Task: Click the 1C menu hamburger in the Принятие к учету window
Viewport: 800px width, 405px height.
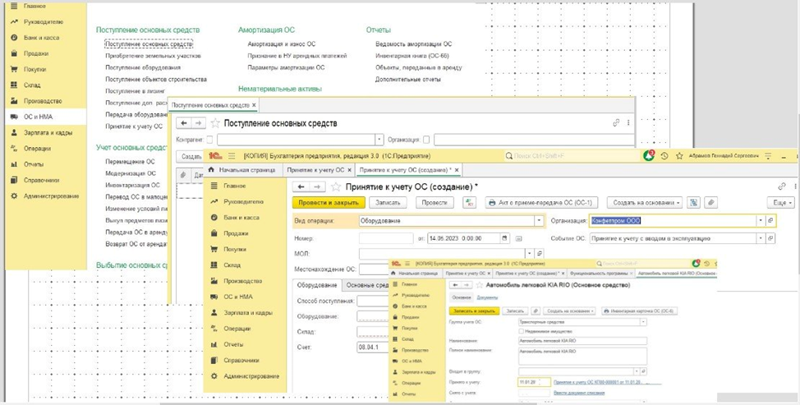Action: [x=232, y=156]
